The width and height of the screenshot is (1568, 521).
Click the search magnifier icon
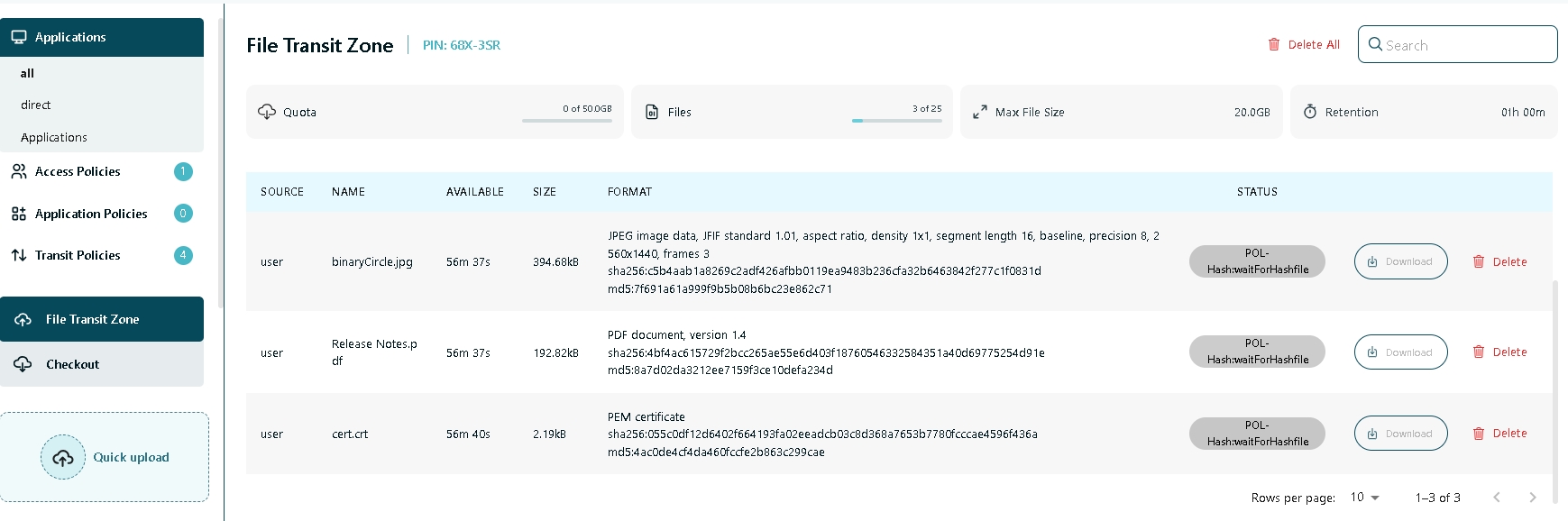click(x=1375, y=44)
